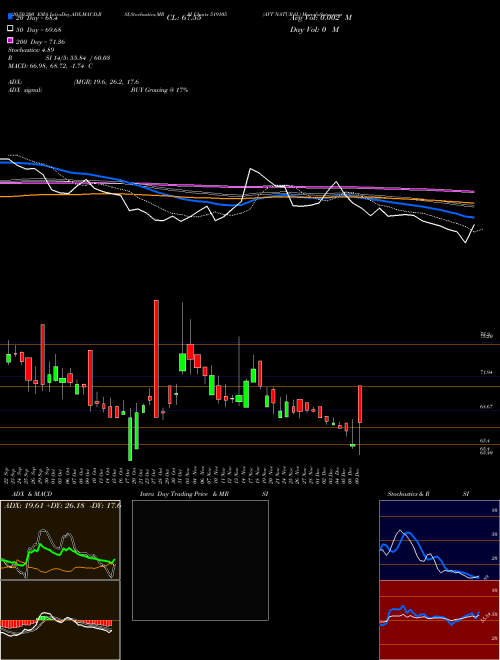Click the tall green candlestick that dips lowest in October
The image size is (500, 660).
130,439
